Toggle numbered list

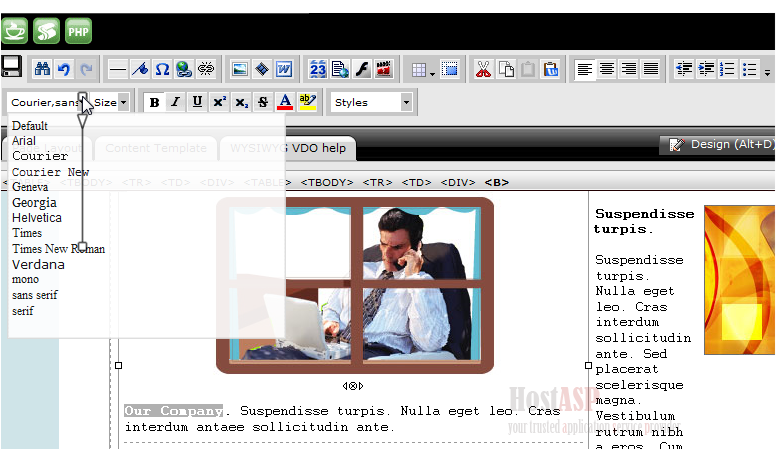pyautogui.click(x=728, y=69)
